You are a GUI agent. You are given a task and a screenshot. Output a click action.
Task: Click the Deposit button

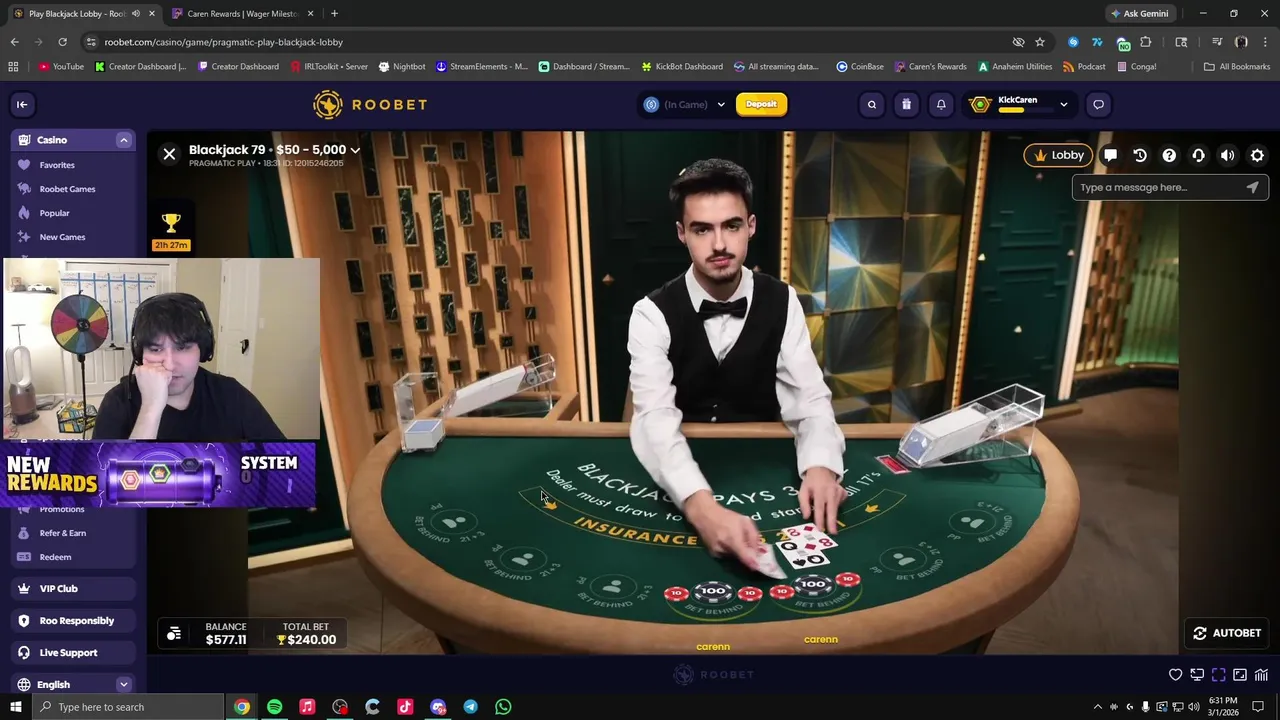[x=761, y=104]
